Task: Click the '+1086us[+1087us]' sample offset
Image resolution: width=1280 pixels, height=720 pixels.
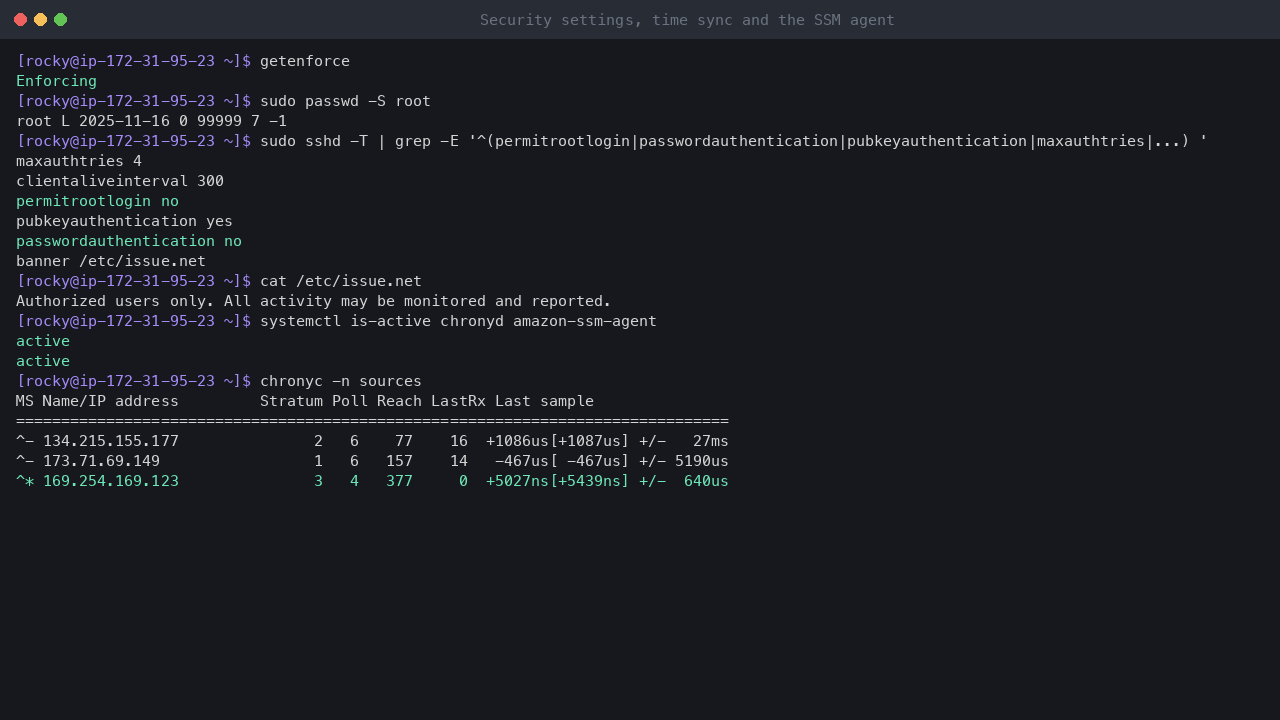Action: click(x=558, y=441)
